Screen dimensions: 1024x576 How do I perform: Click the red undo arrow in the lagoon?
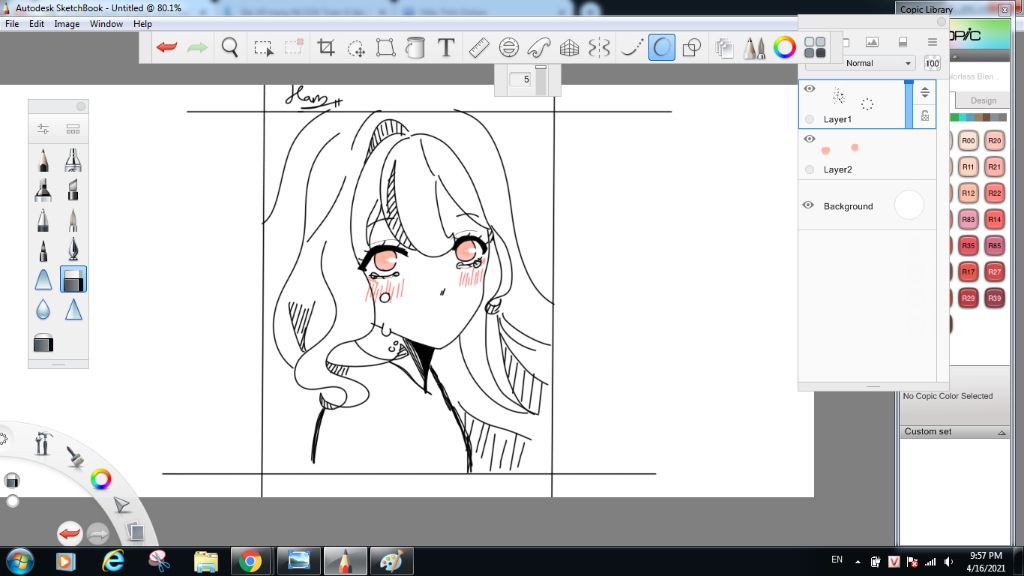[x=70, y=533]
